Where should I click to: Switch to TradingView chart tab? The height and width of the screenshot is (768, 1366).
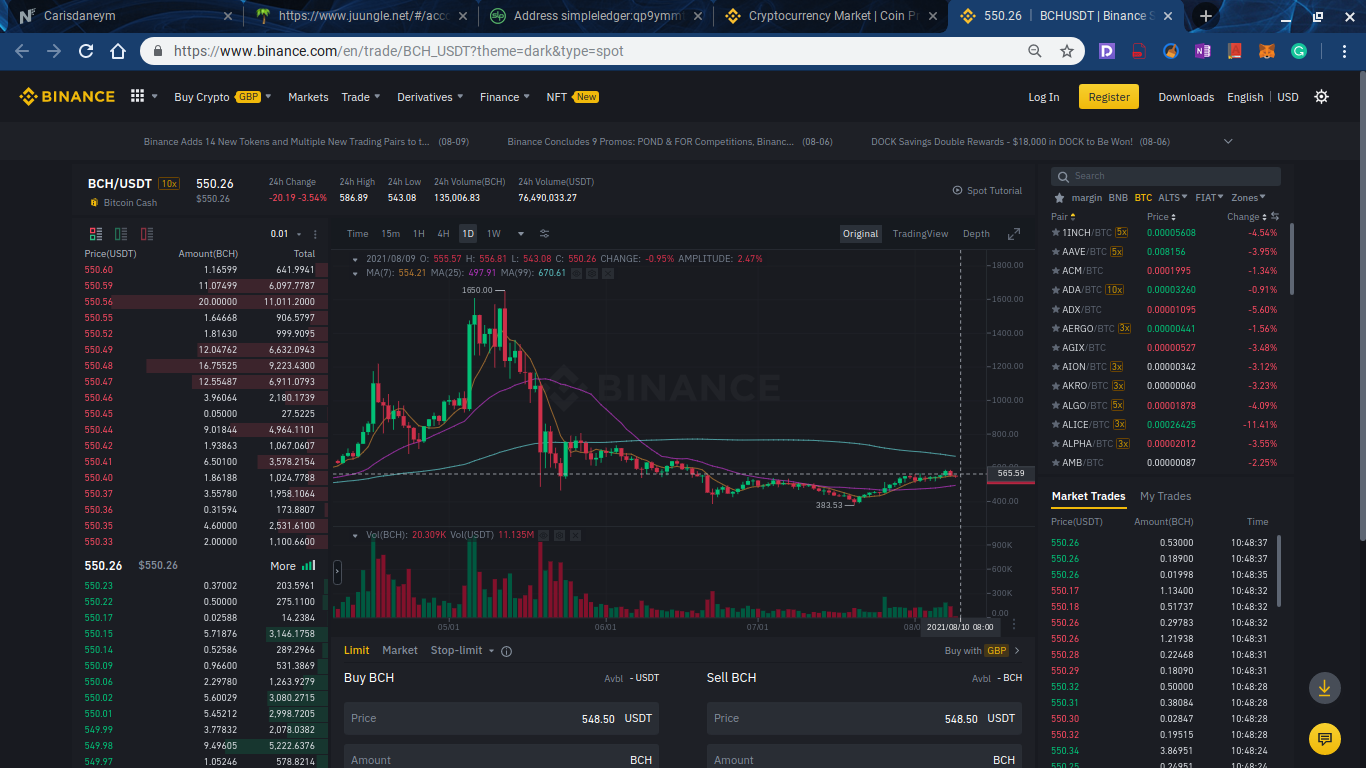[x=920, y=234]
